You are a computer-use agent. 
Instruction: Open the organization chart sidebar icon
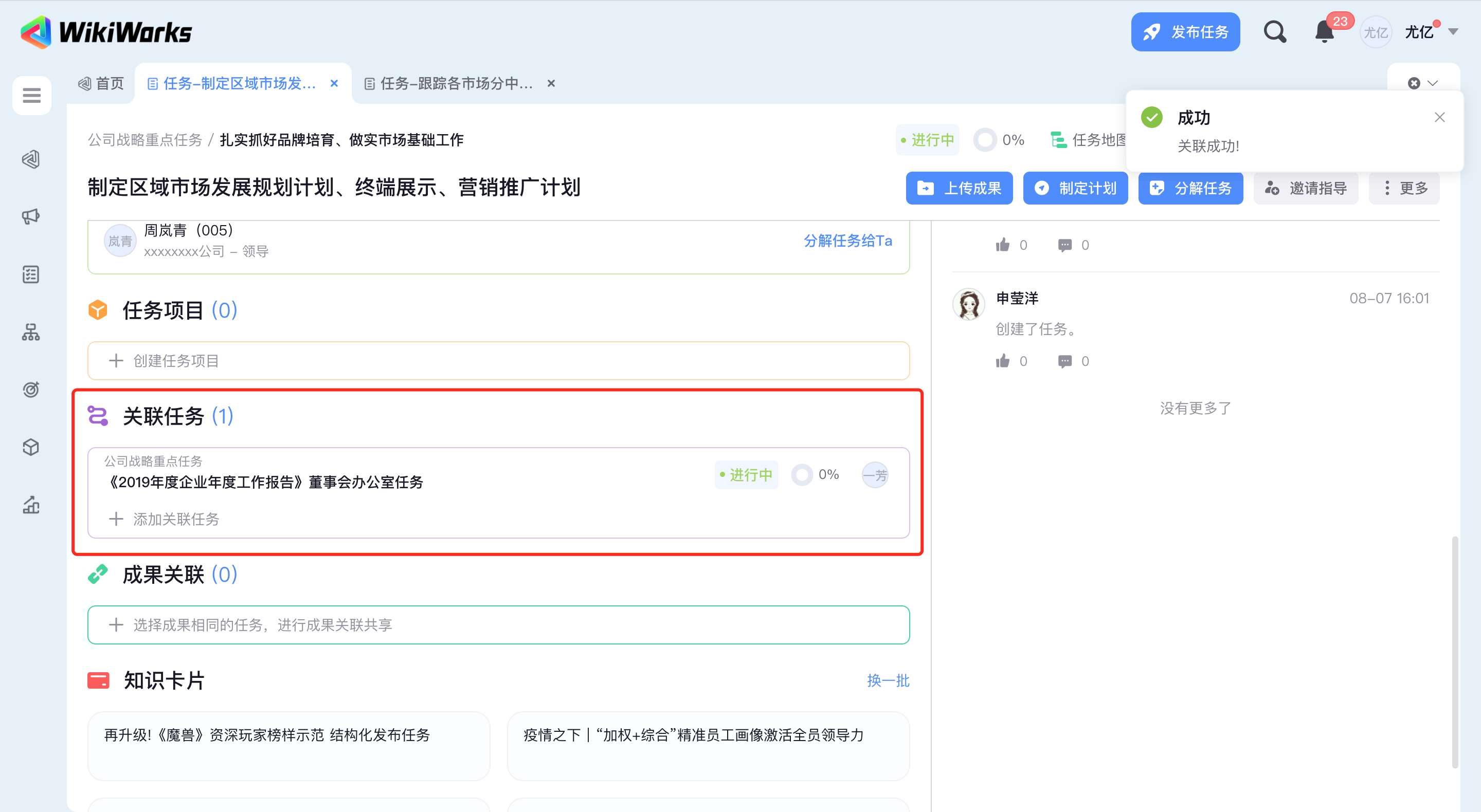[31, 332]
